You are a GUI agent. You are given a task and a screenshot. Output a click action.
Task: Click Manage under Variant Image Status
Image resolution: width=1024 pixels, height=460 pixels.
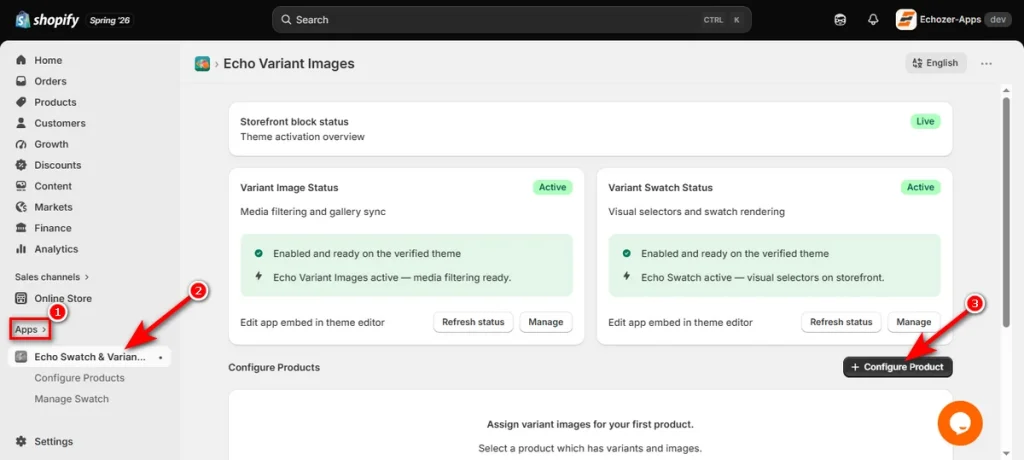click(x=546, y=322)
